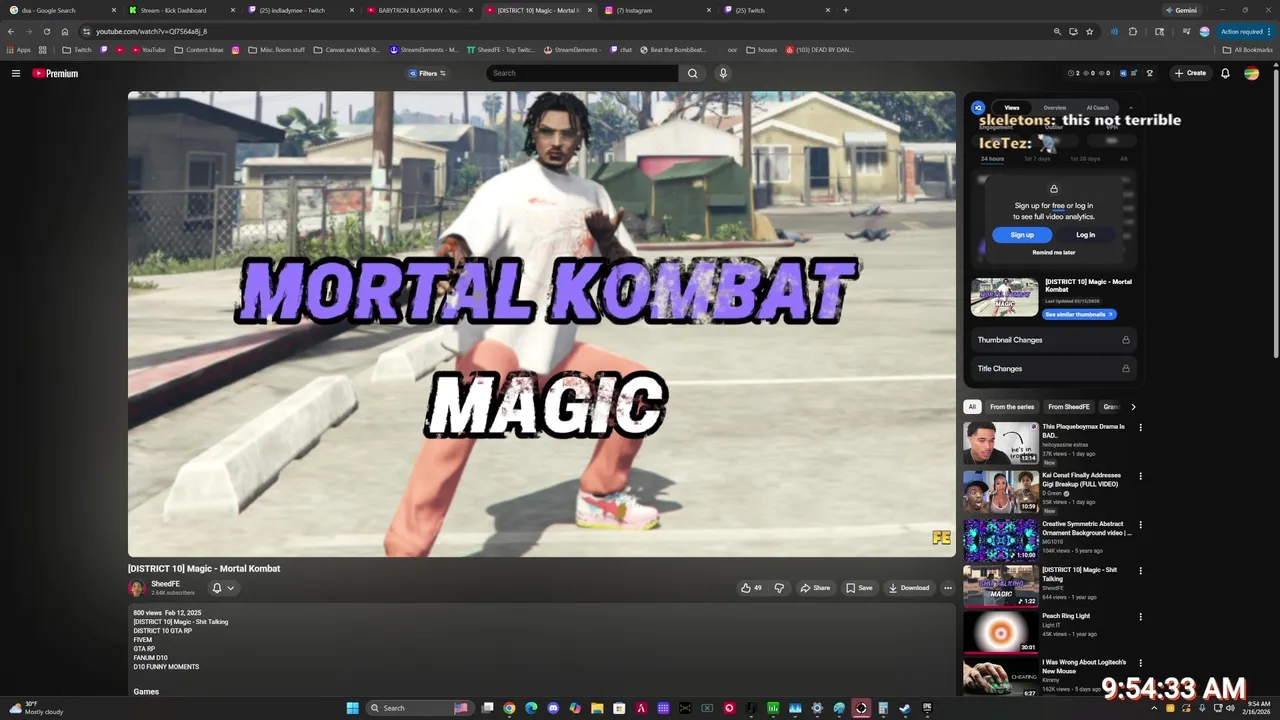1280x720 pixels.
Task: Open Discord from the taskbar
Action: click(553, 708)
